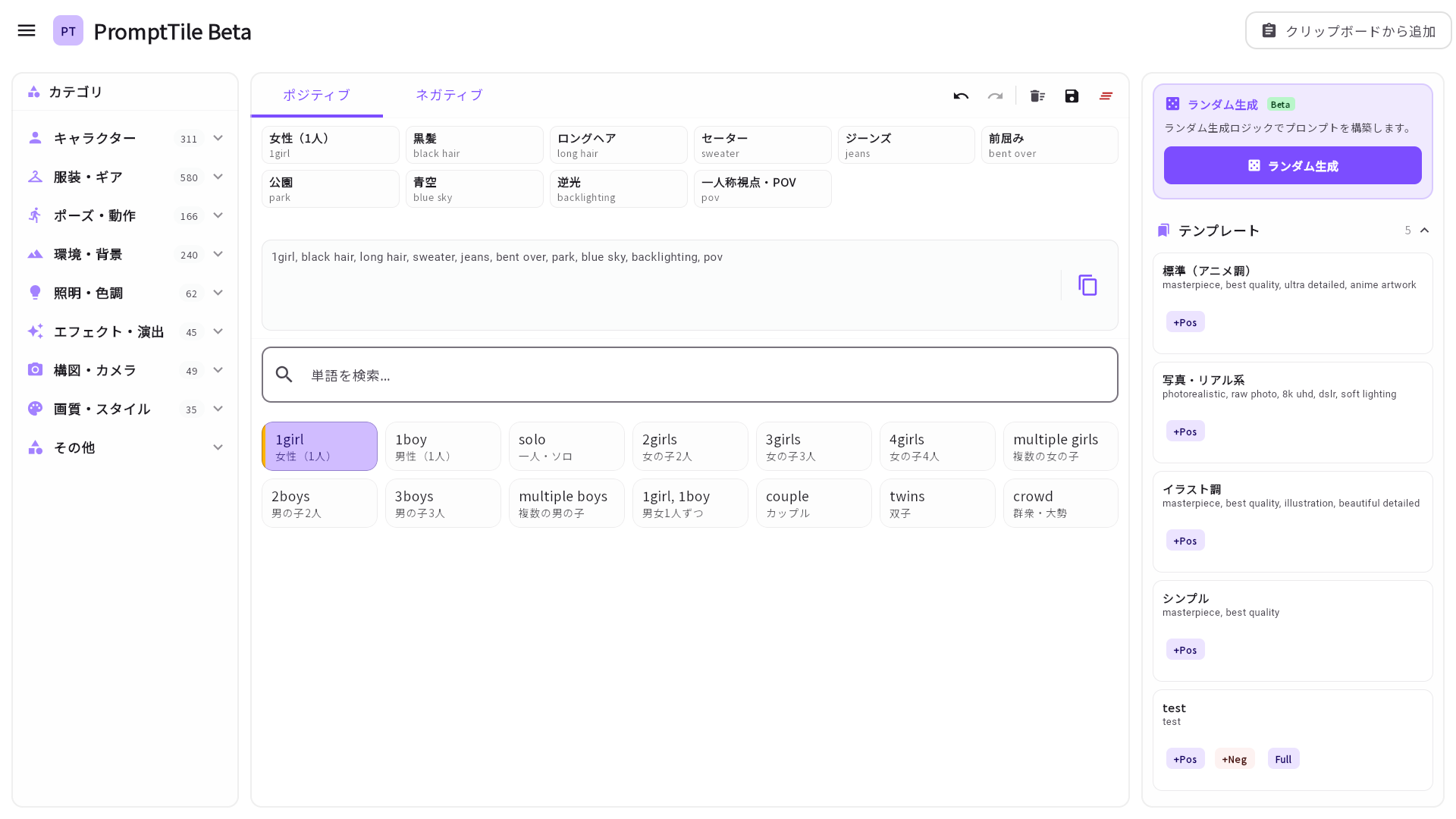
Task: Collapse the テンプレート section chevron
Action: click(x=1424, y=230)
